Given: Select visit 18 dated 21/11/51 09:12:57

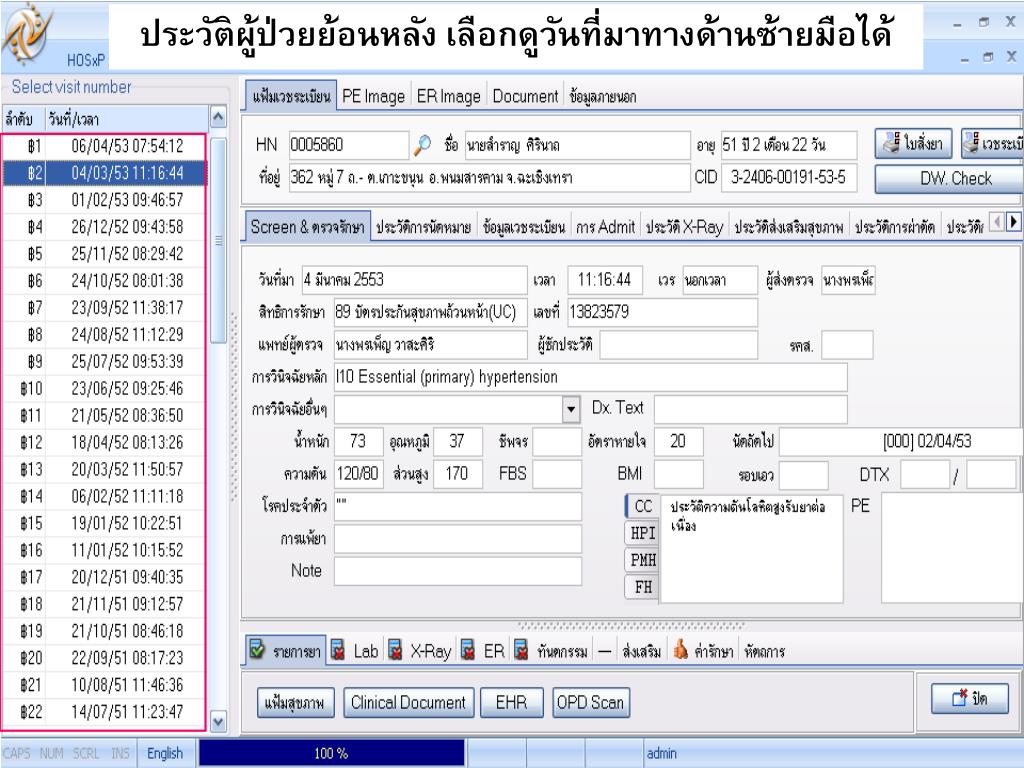Looking at the screenshot, I should pyautogui.click(x=104, y=604).
